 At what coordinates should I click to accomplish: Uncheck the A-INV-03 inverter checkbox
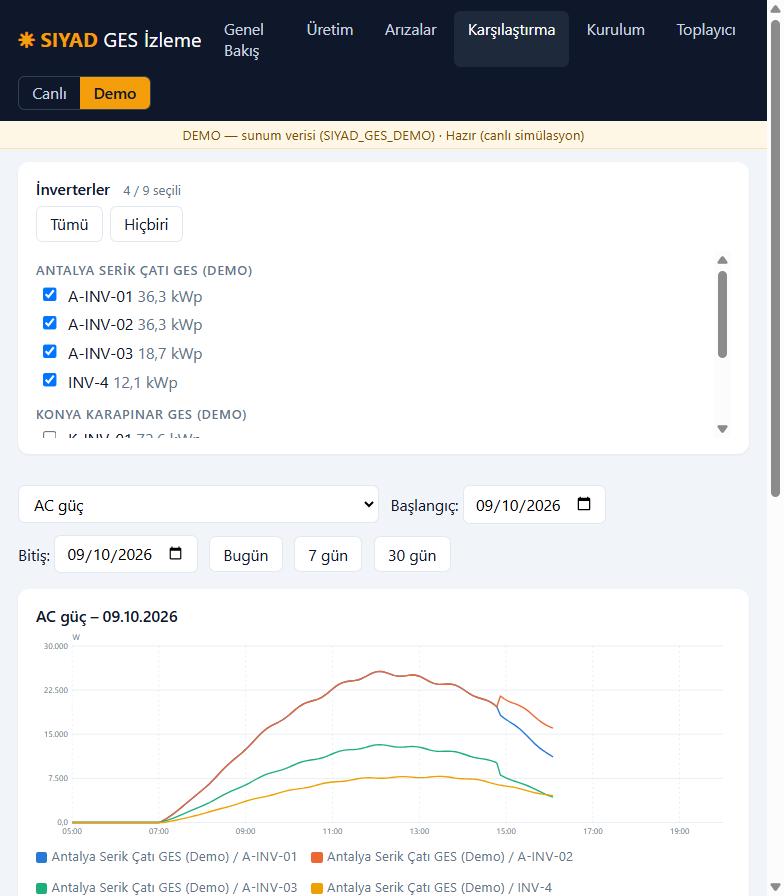(x=50, y=351)
